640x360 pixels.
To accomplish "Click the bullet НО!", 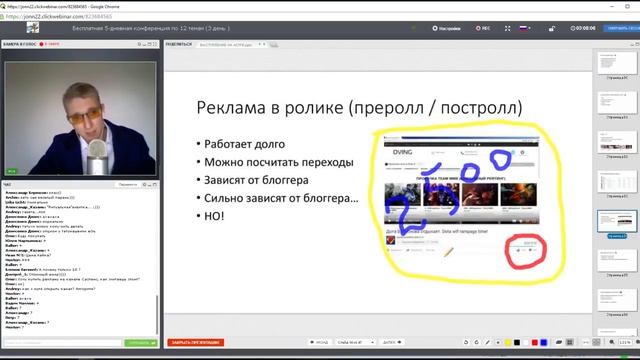I will point(214,216).
